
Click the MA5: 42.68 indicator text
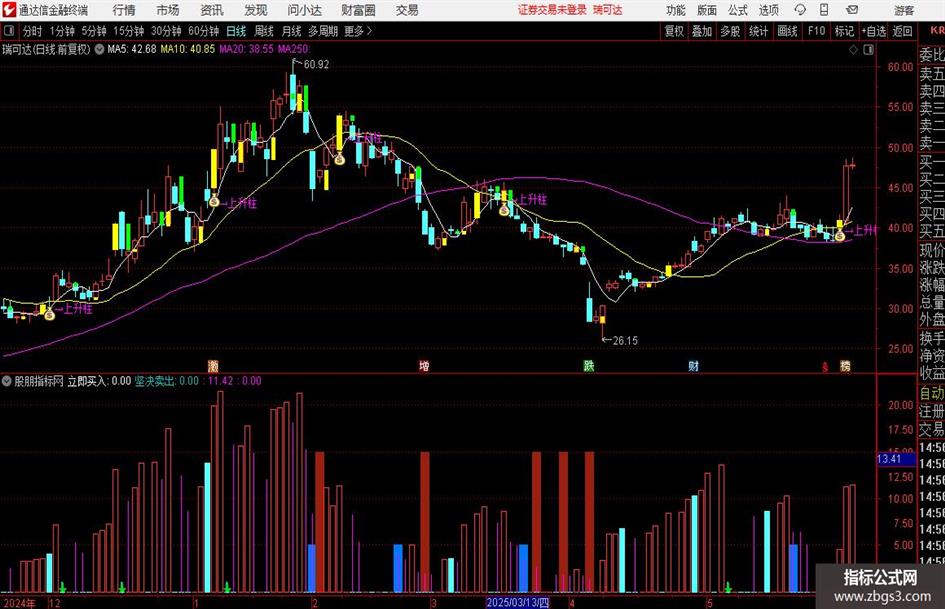132,49
